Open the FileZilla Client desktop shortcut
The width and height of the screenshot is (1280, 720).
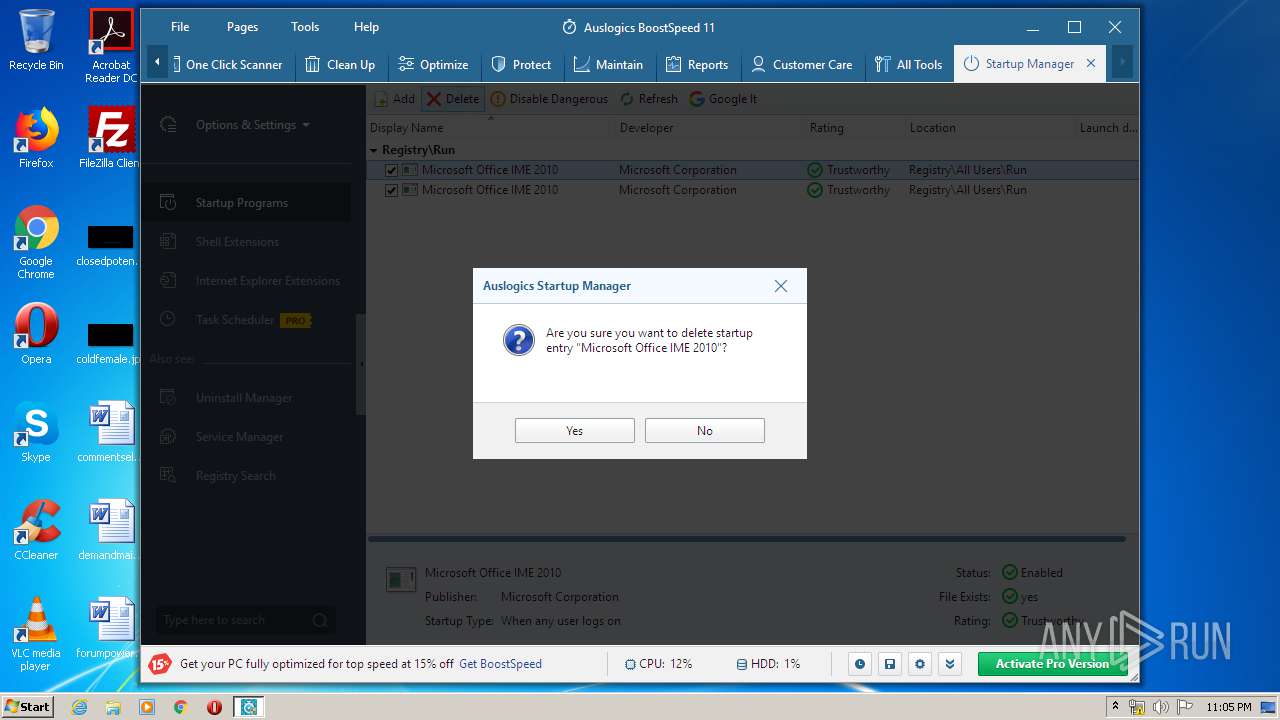click(111, 138)
